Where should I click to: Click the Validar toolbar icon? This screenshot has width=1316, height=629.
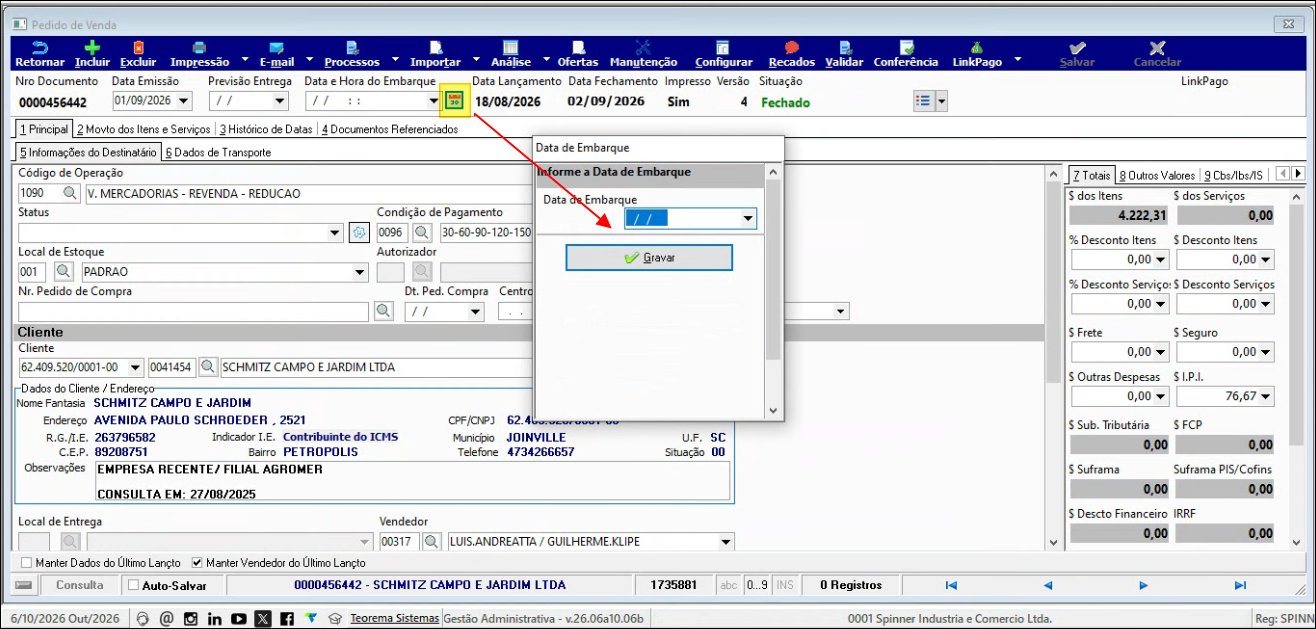click(x=844, y=47)
